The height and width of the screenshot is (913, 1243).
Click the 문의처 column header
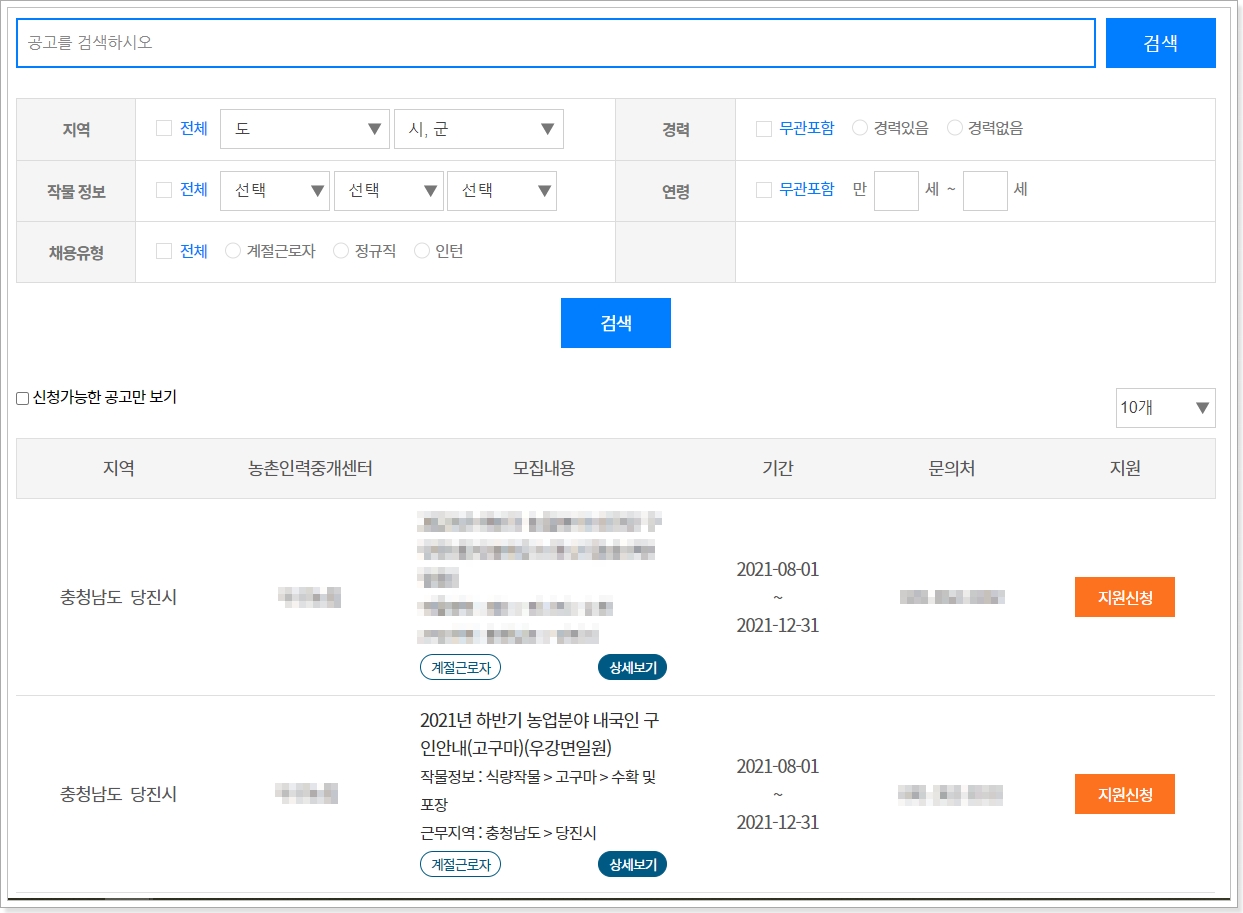coord(951,468)
